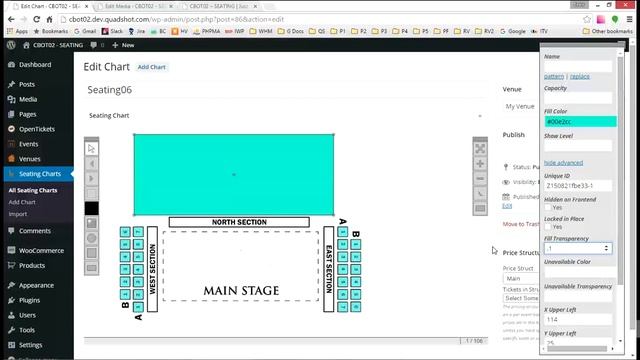The height and width of the screenshot is (360, 640).
Task: Click the fit-to-screen zoom icon
Action: click(480, 149)
